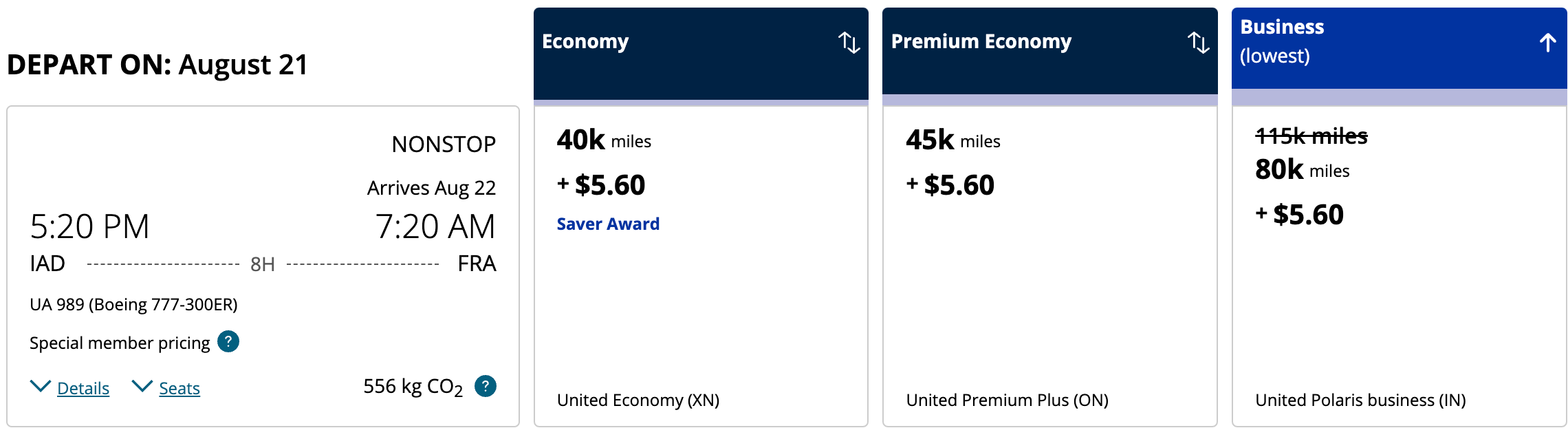The height and width of the screenshot is (428, 1568).
Task: Select Premium Economy column header
Action: click(x=981, y=41)
